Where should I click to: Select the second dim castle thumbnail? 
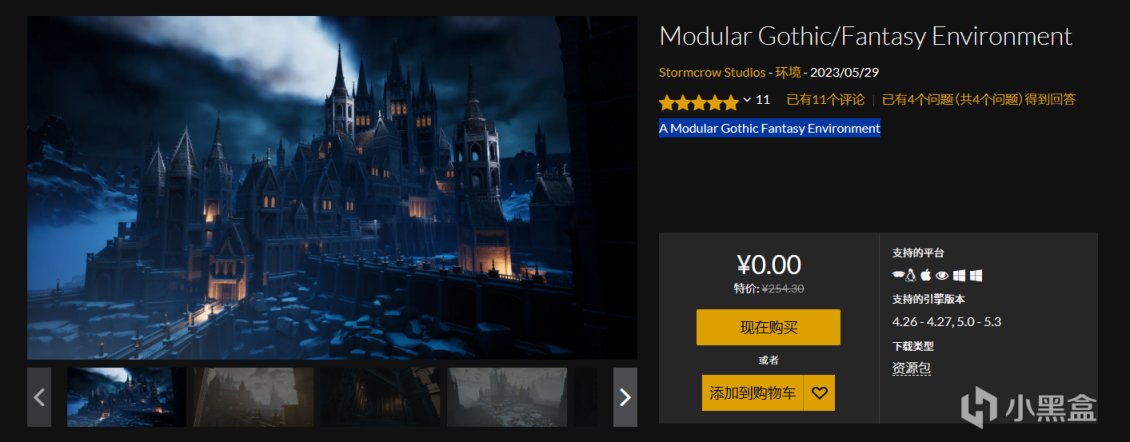point(253,397)
